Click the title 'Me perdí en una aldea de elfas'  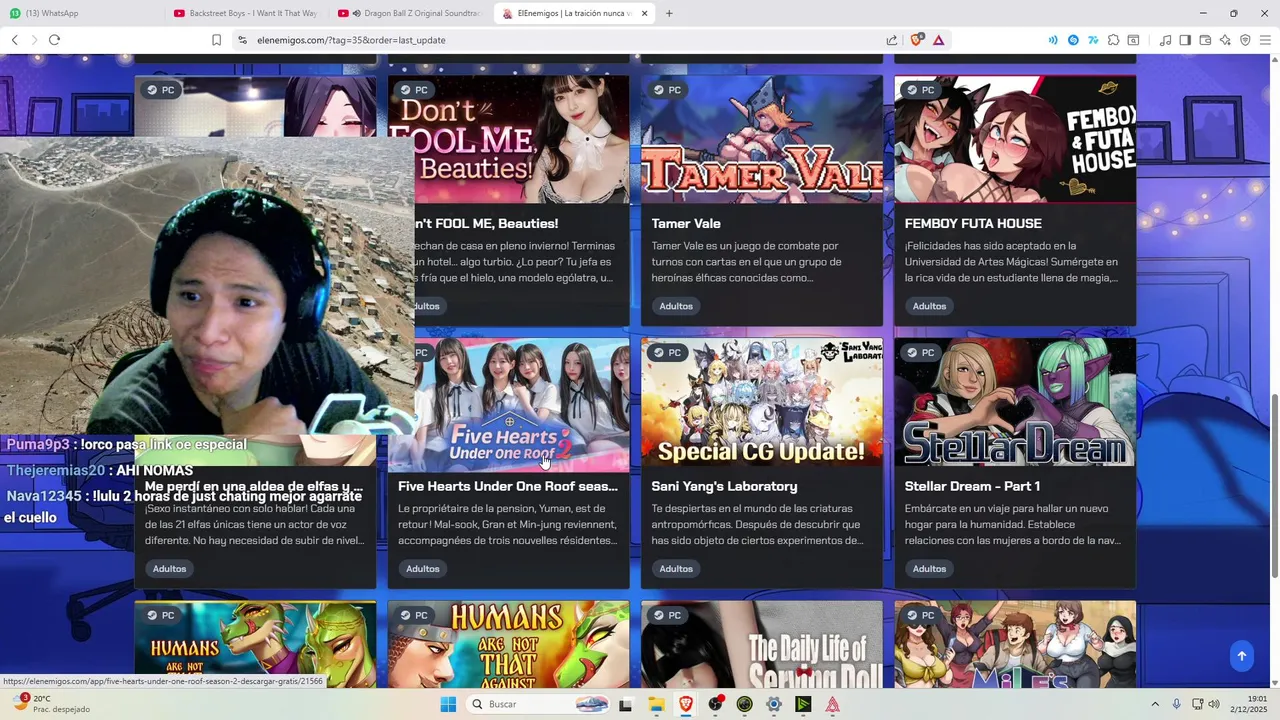(254, 486)
